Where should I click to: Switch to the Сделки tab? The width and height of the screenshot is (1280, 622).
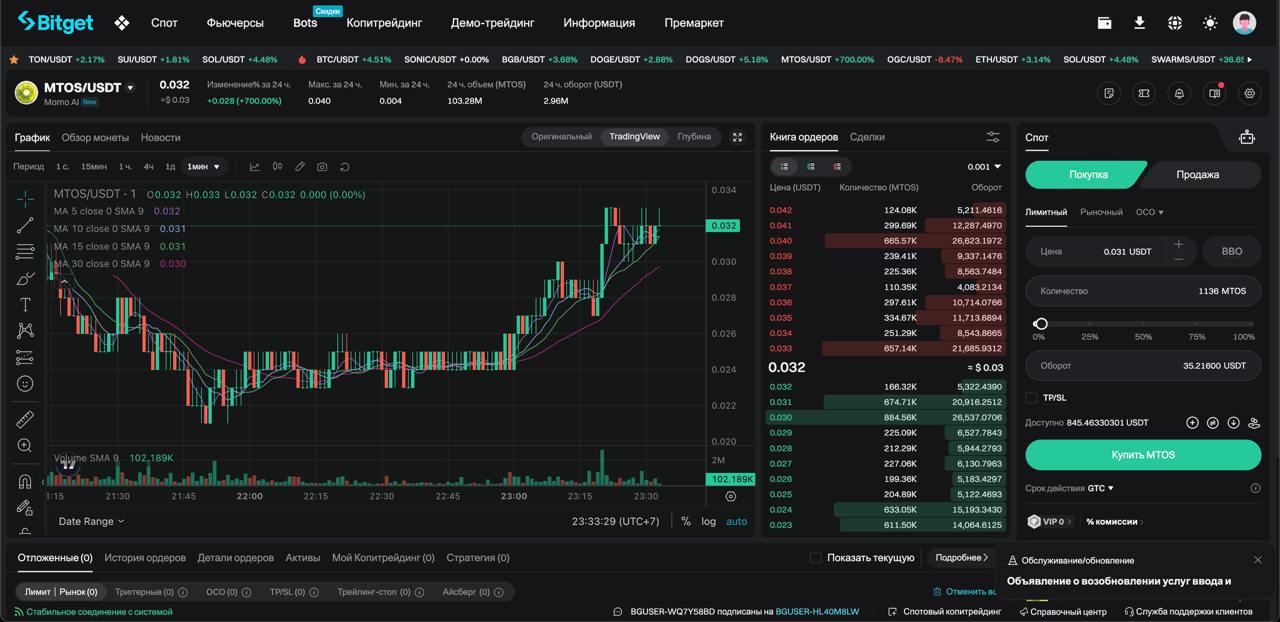(x=867, y=137)
